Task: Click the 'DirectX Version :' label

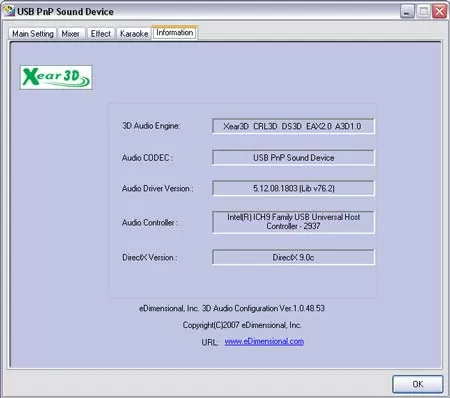Action: click(x=150, y=257)
